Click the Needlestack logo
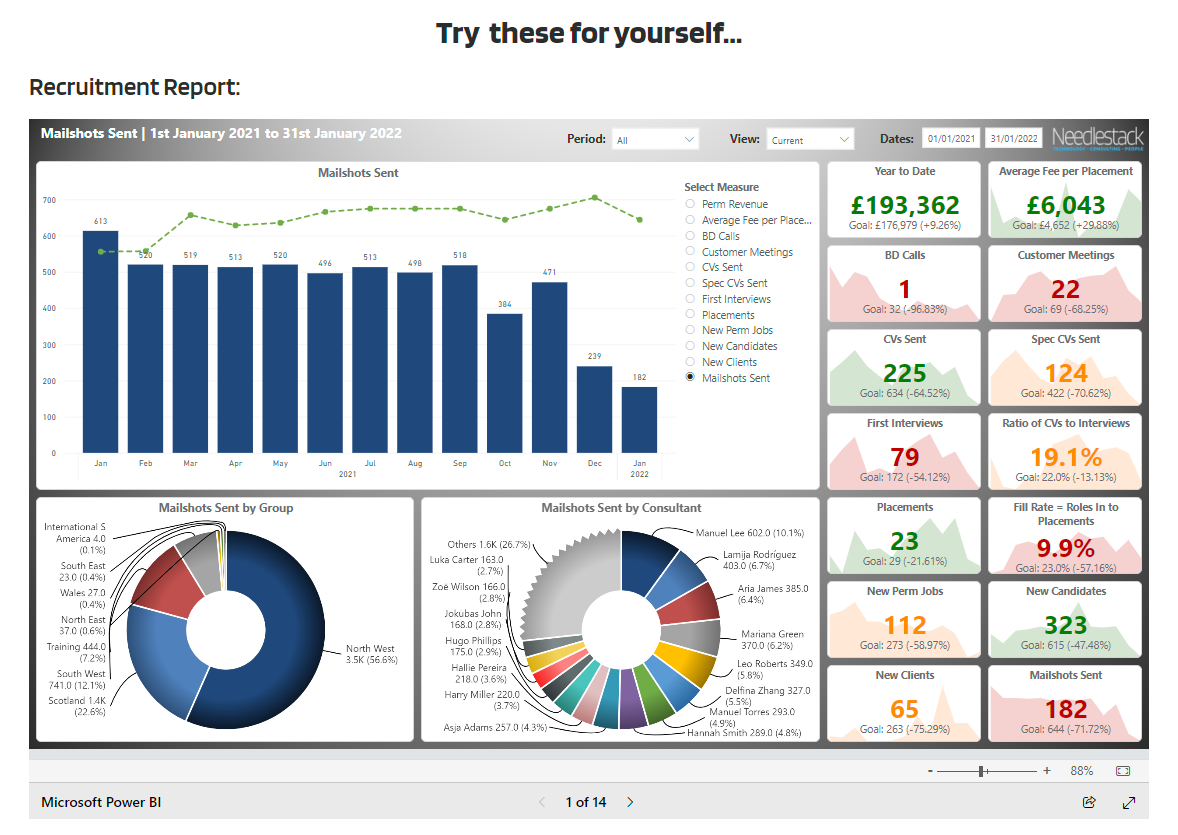Viewport: 1178px width, 835px height. pos(1098,139)
